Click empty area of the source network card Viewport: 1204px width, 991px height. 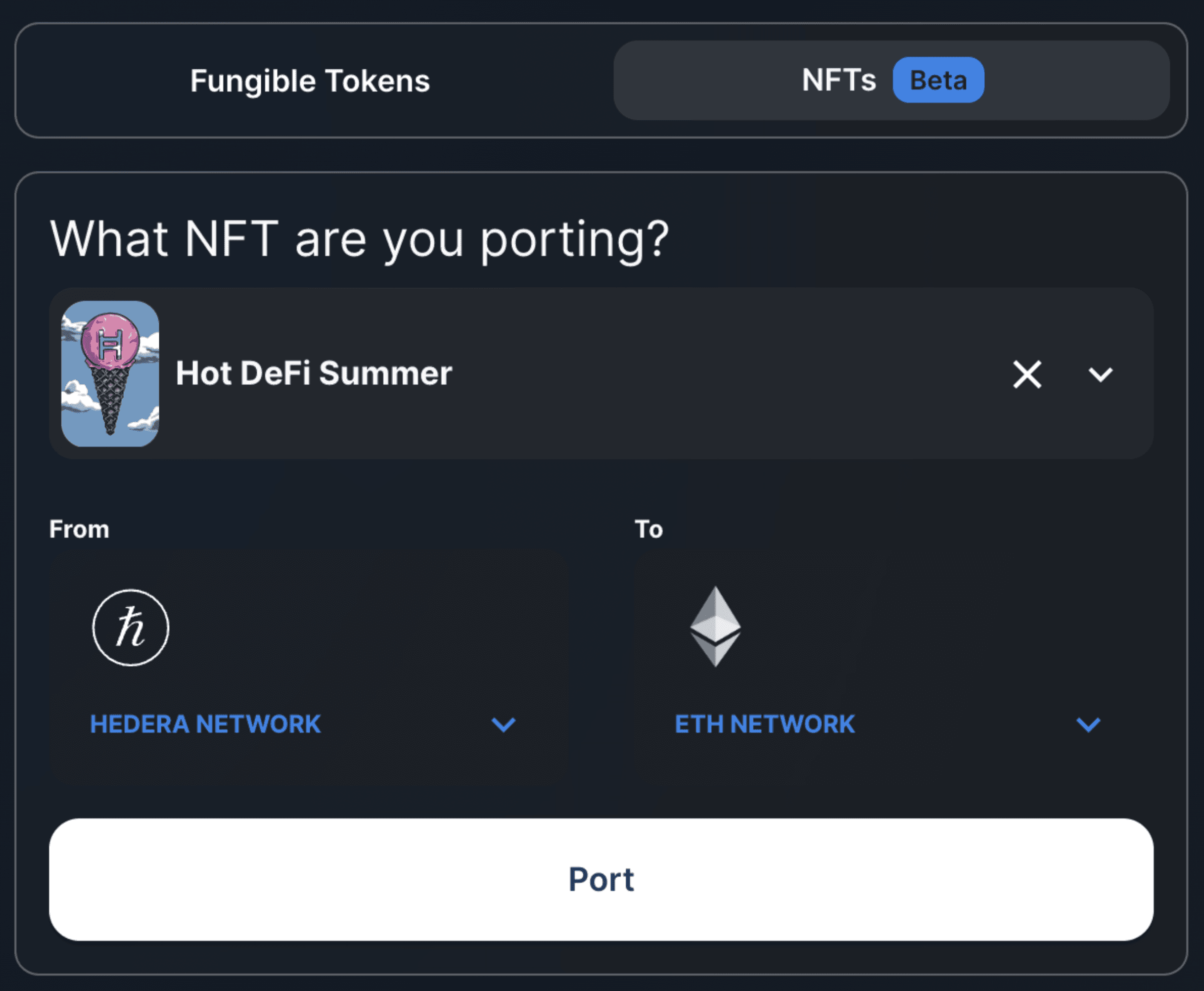pyautogui.click(x=371, y=628)
